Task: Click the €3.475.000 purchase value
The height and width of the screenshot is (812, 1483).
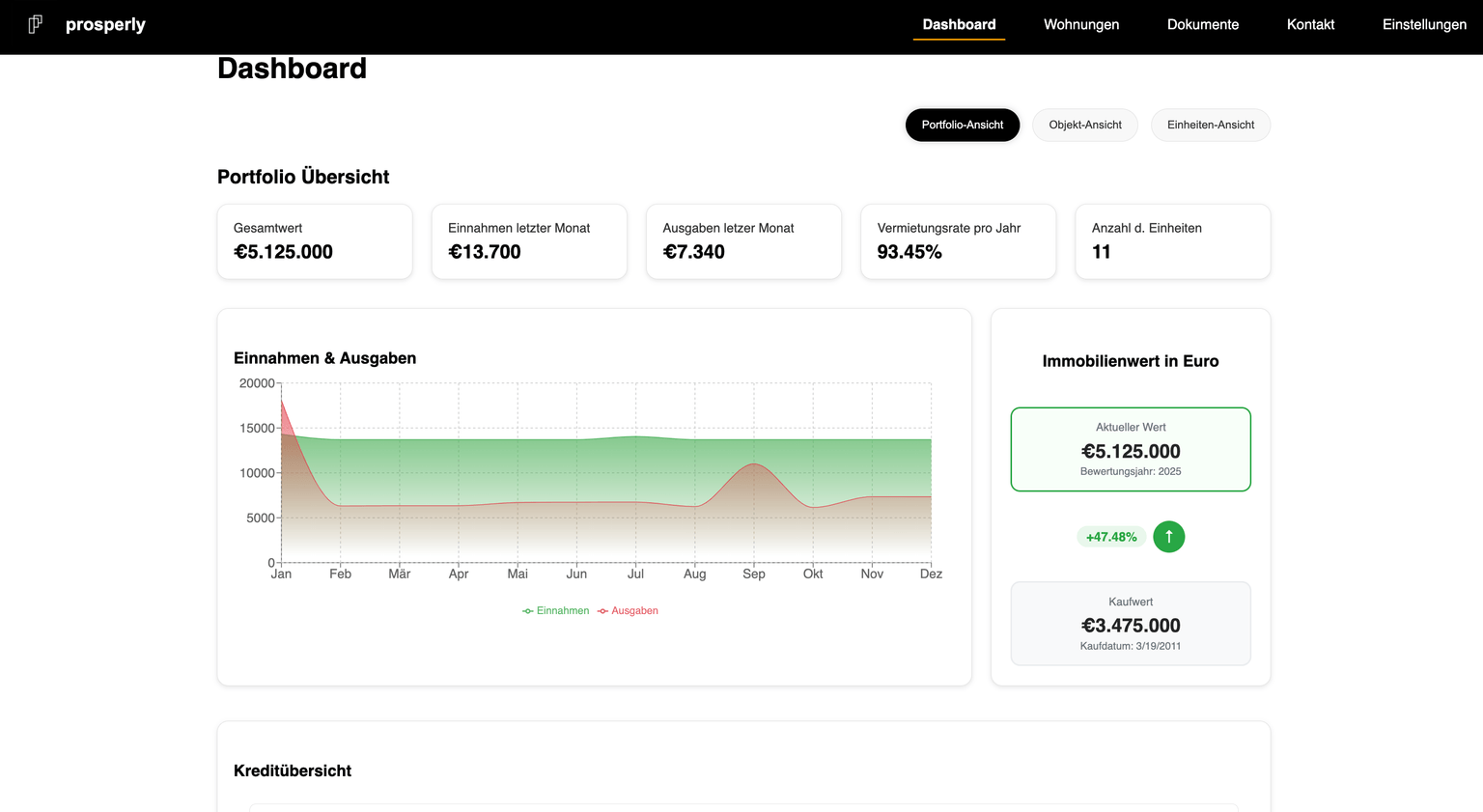Action: click(x=1131, y=626)
